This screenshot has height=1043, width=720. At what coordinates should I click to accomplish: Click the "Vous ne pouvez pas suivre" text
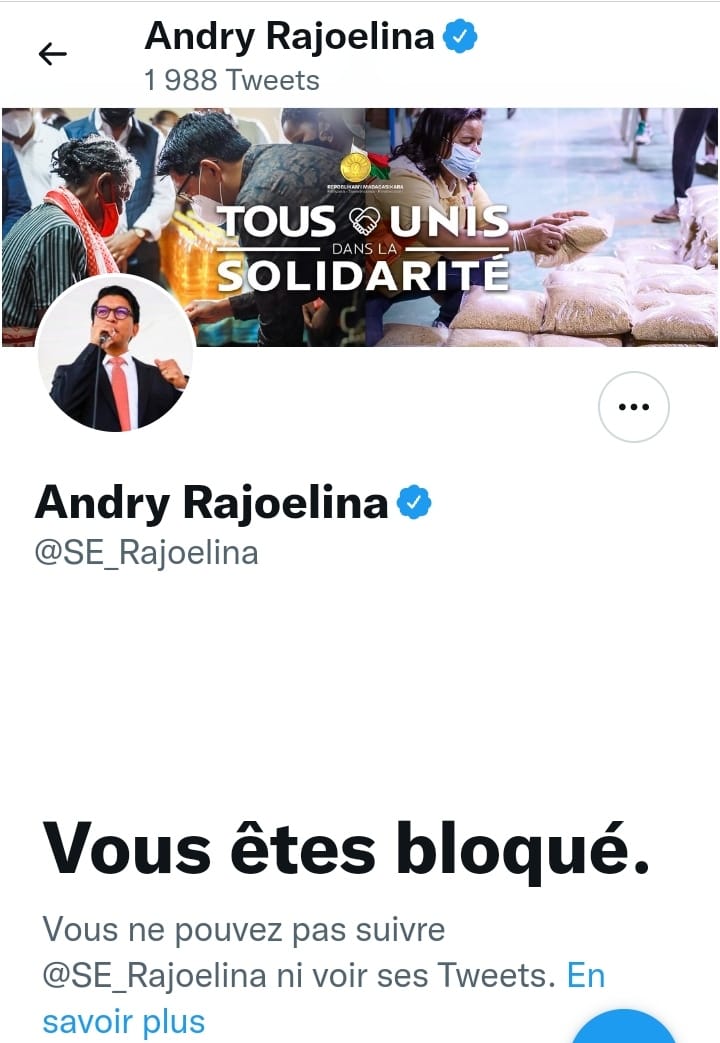[x=244, y=929]
